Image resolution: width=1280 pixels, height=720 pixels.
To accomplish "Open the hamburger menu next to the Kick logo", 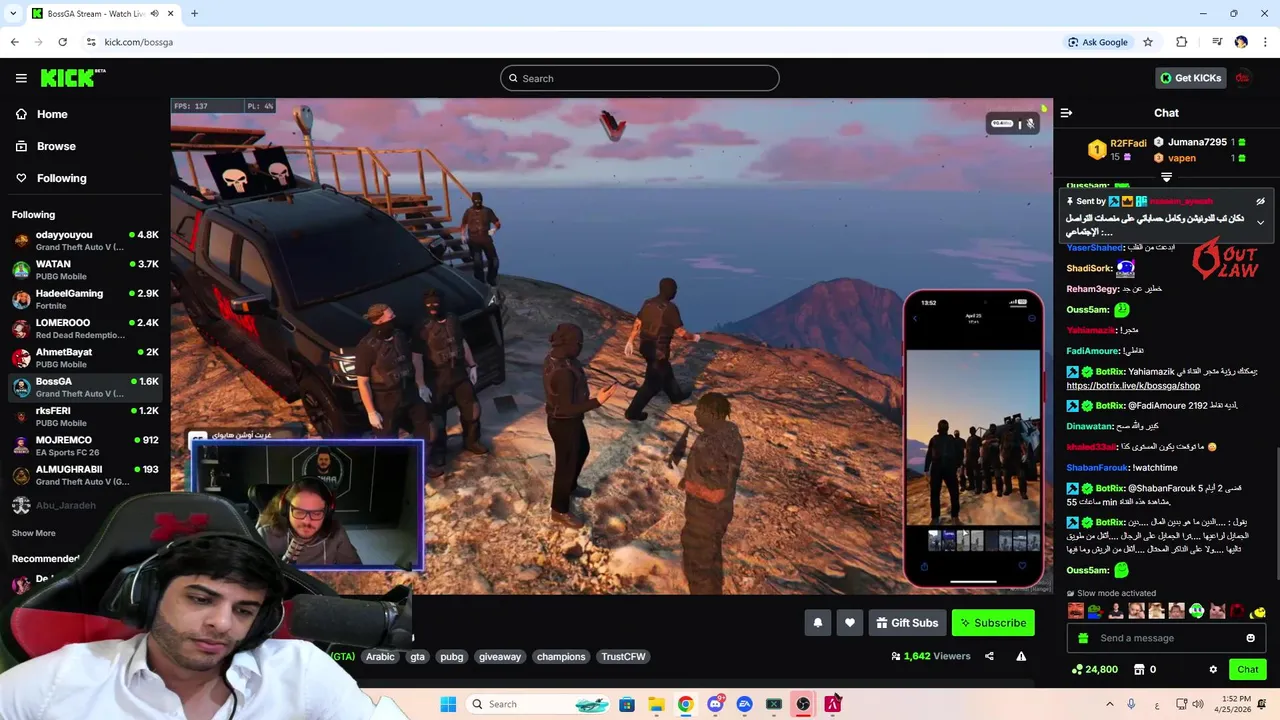I will point(21,78).
